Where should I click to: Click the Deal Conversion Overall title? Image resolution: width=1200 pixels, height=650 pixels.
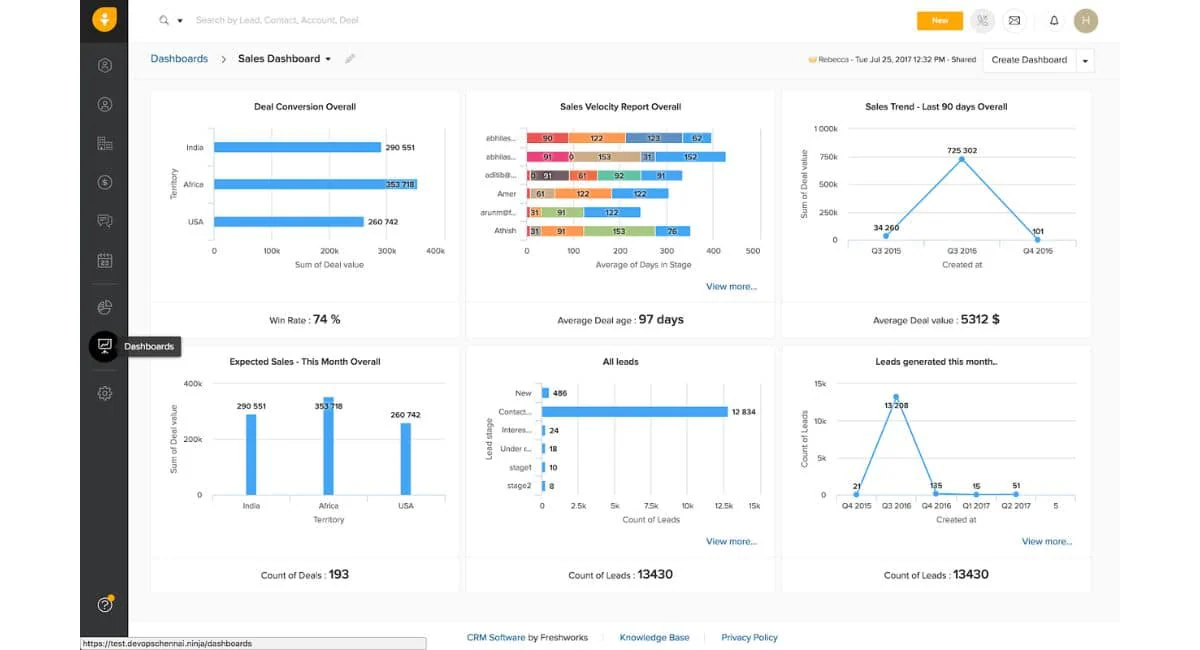[x=305, y=107]
